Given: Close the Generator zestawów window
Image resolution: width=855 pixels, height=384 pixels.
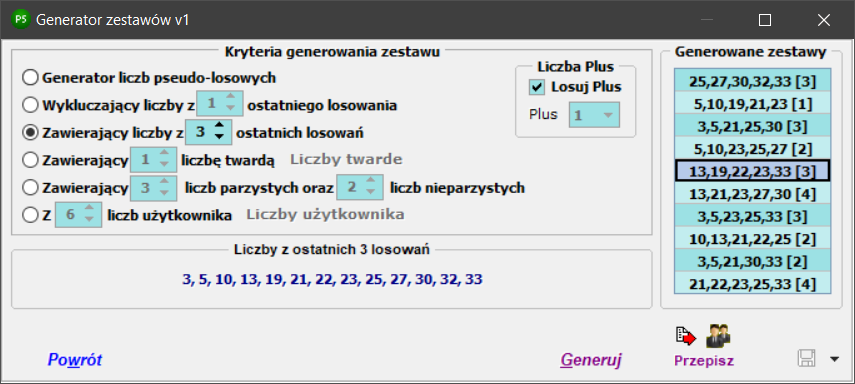Looking at the screenshot, I should point(823,20).
